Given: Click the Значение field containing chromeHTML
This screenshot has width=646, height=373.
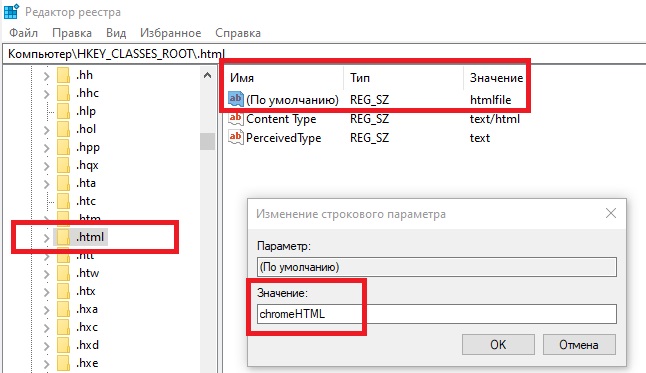Looking at the screenshot, I should coord(437,314).
